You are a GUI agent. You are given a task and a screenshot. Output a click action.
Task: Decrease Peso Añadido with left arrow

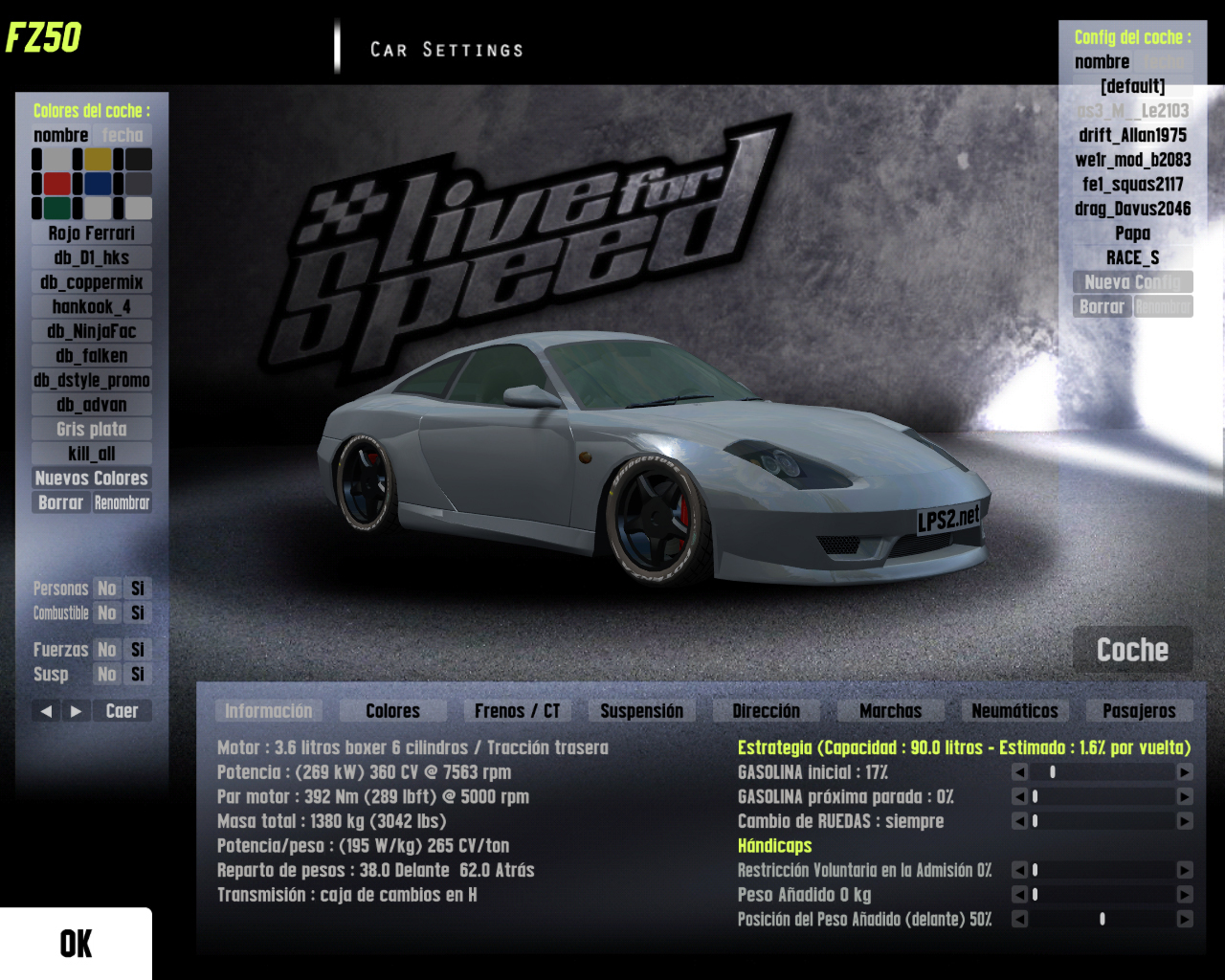(x=1020, y=895)
